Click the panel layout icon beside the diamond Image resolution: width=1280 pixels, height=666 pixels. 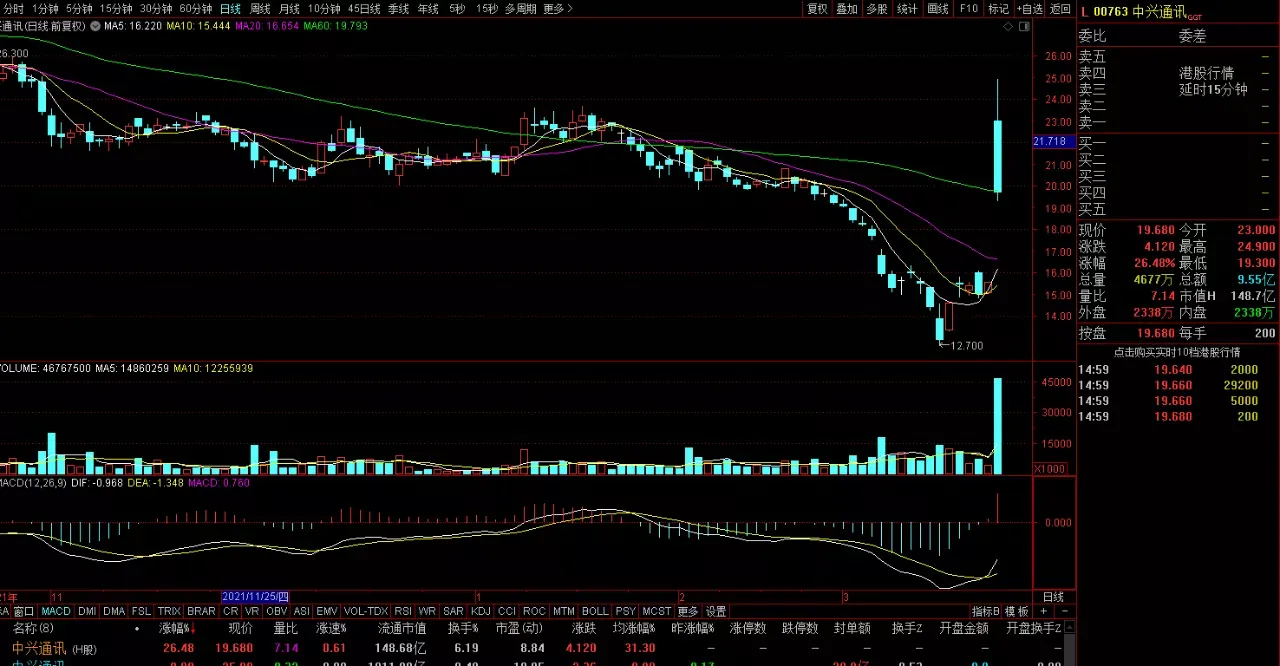point(1022,27)
